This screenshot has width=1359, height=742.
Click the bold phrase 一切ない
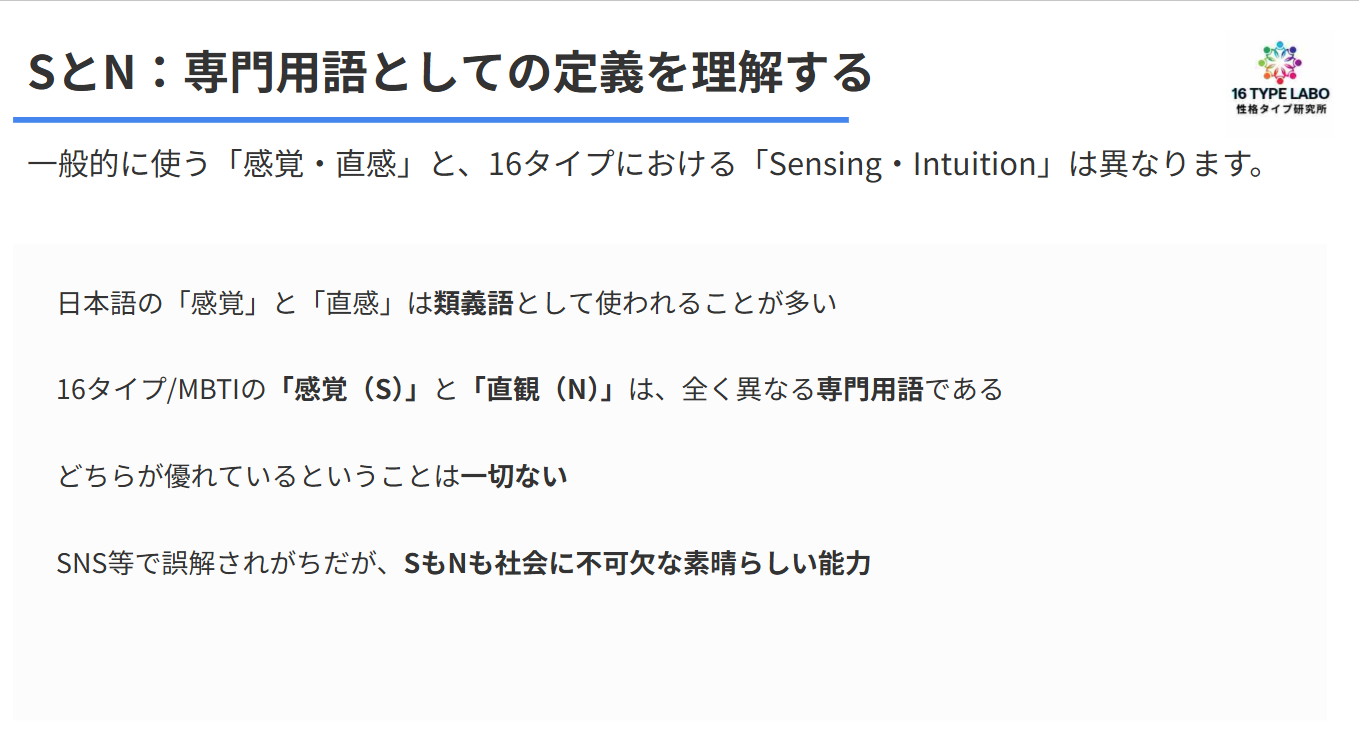[514, 476]
